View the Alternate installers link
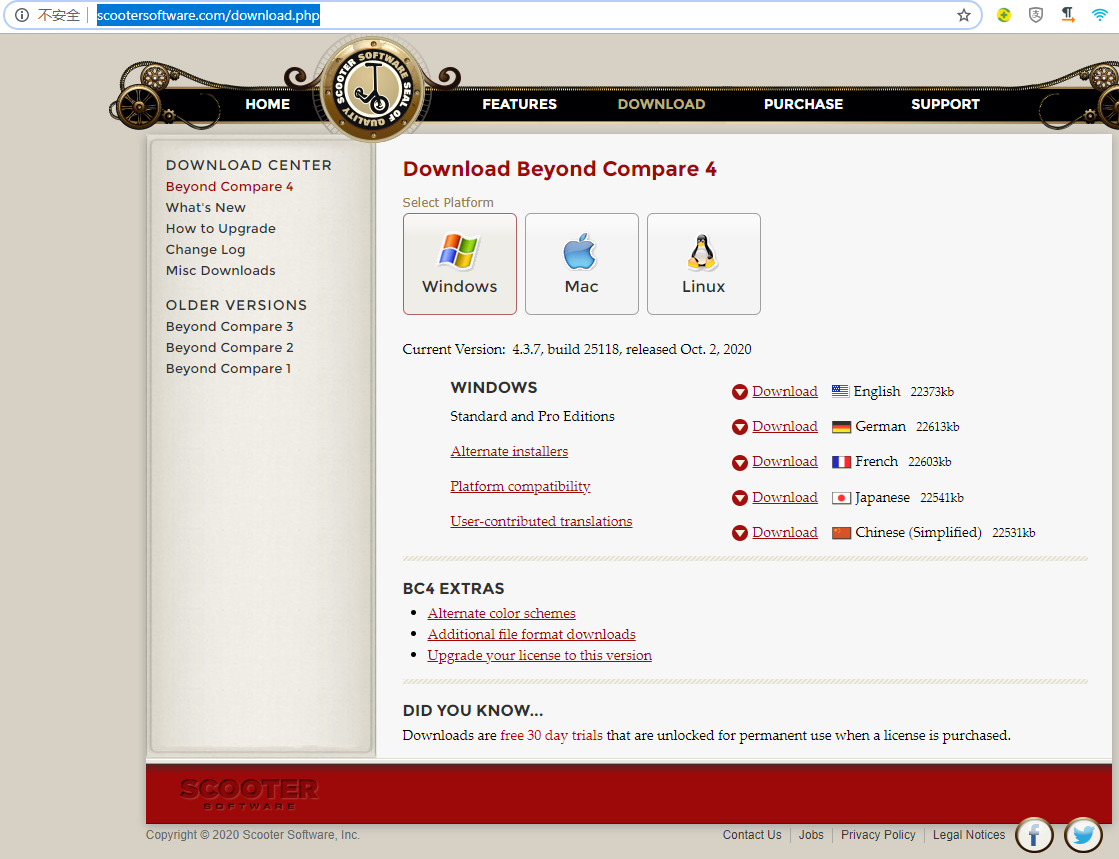The width and height of the screenshot is (1119, 859). pyautogui.click(x=509, y=451)
